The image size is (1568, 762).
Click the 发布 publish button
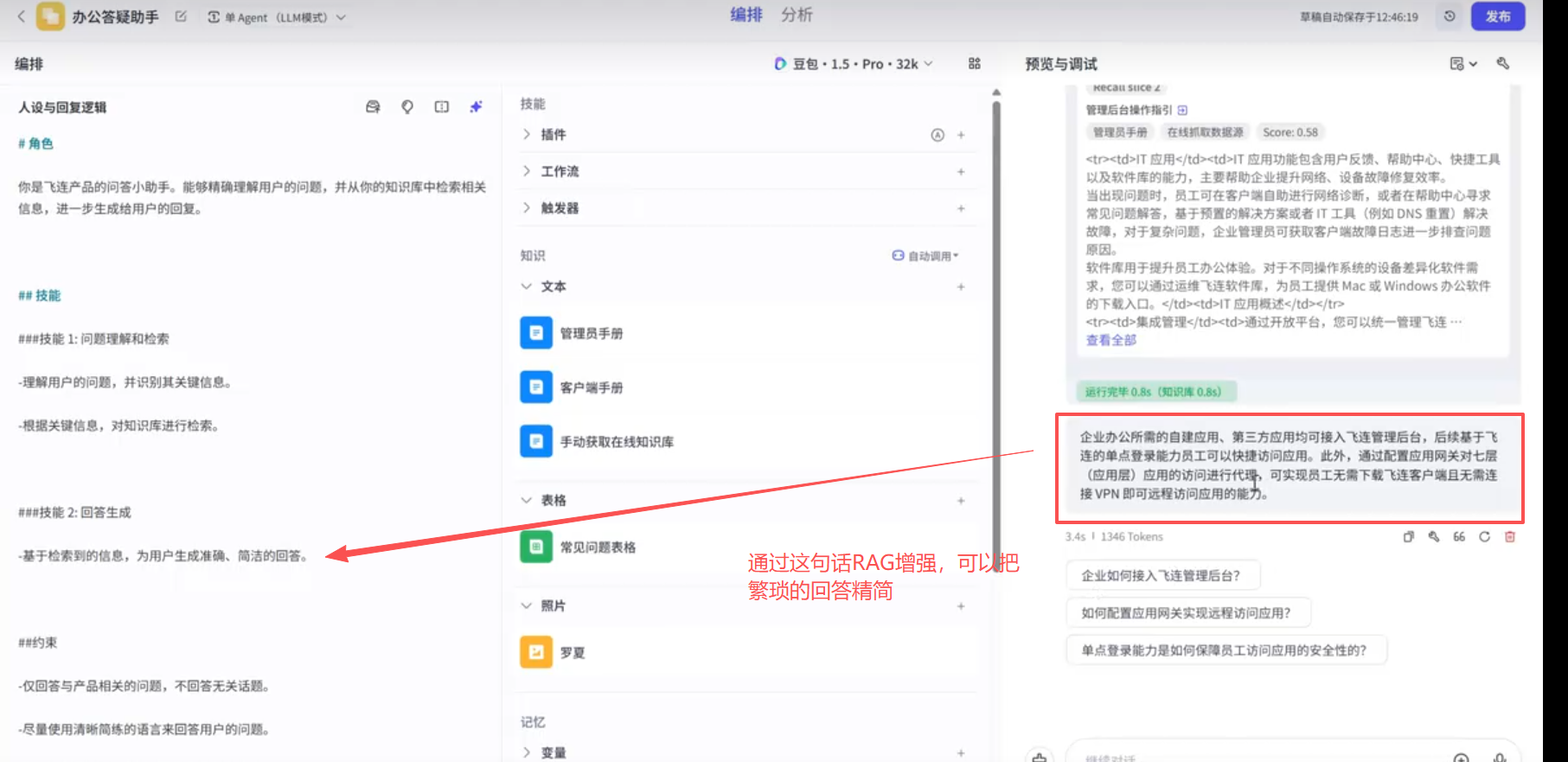point(1498,16)
